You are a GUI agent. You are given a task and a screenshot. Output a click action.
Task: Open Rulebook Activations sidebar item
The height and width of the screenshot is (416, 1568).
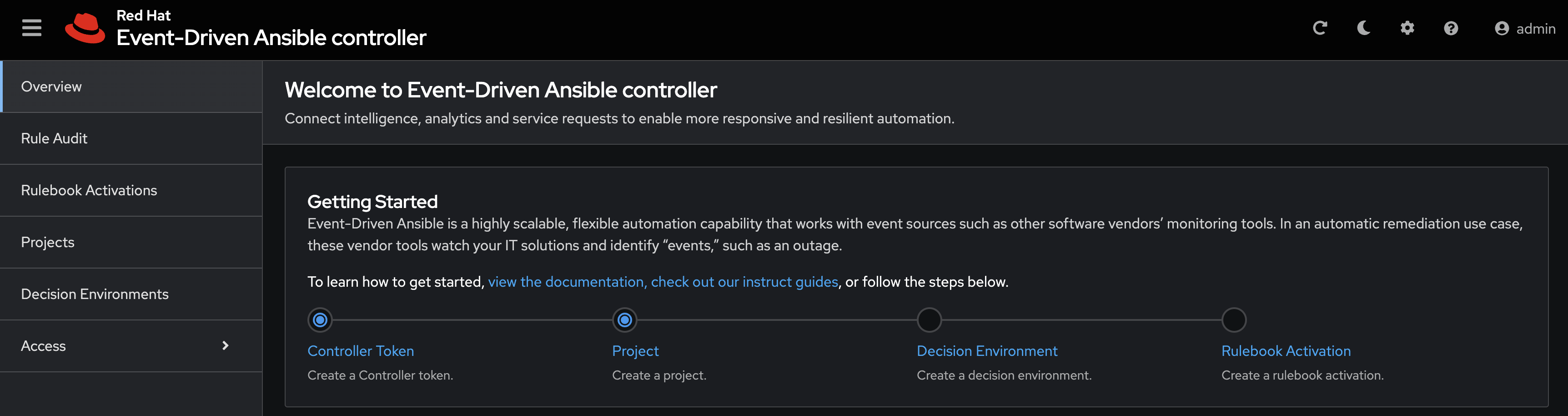pos(89,190)
